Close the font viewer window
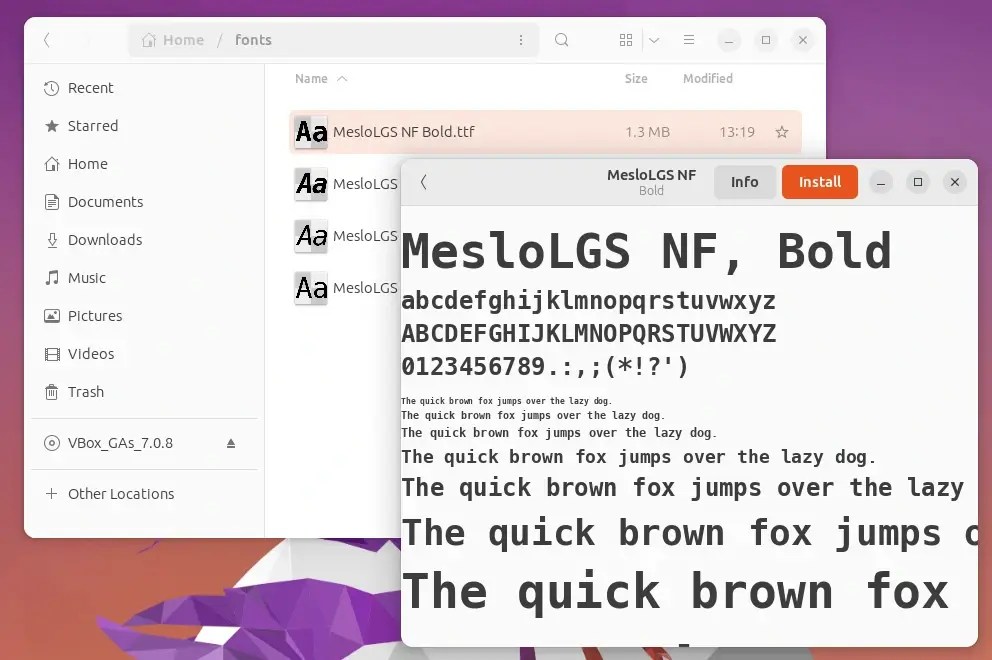 click(x=955, y=182)
